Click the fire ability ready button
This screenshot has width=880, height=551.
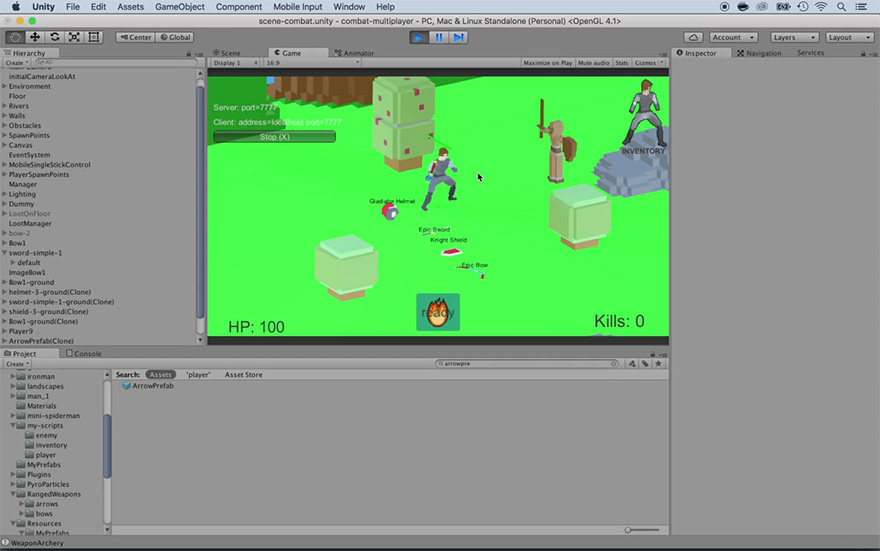tap(438, 312)
